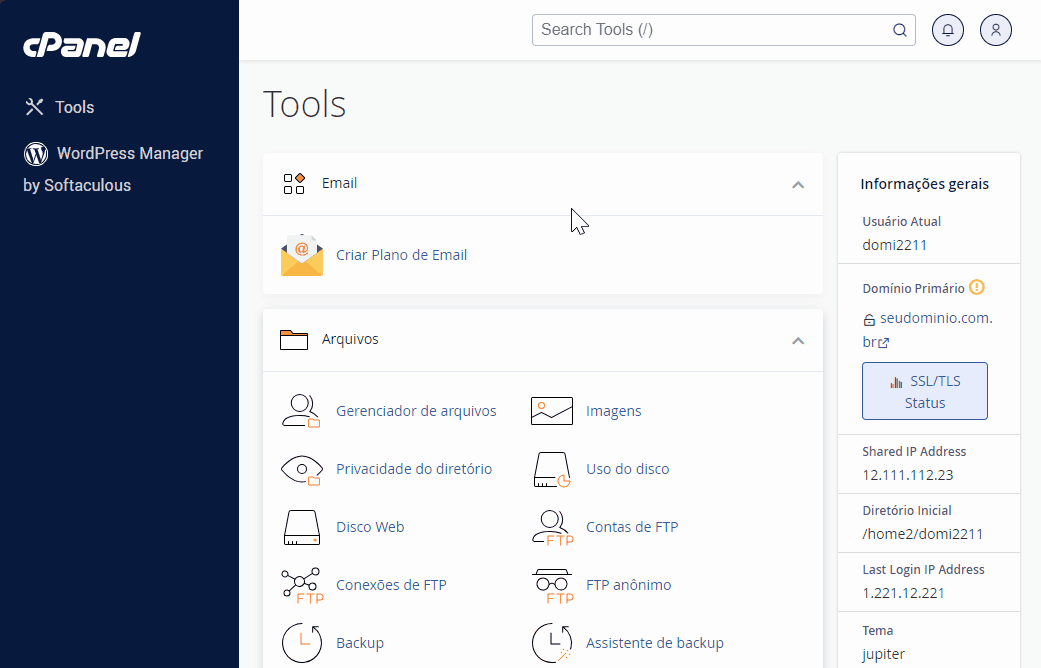Screen dimensions: 1041x668
Task: Click the Email section grid icon
Action: (x=293, y=183)
